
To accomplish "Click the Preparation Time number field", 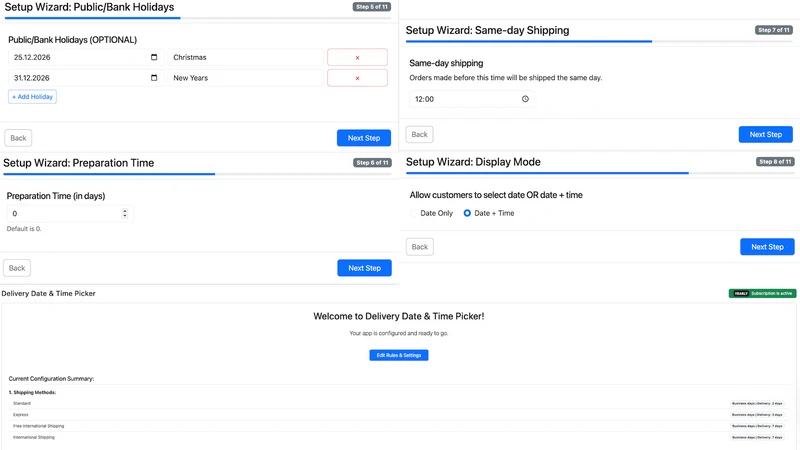I will [70, 213].
